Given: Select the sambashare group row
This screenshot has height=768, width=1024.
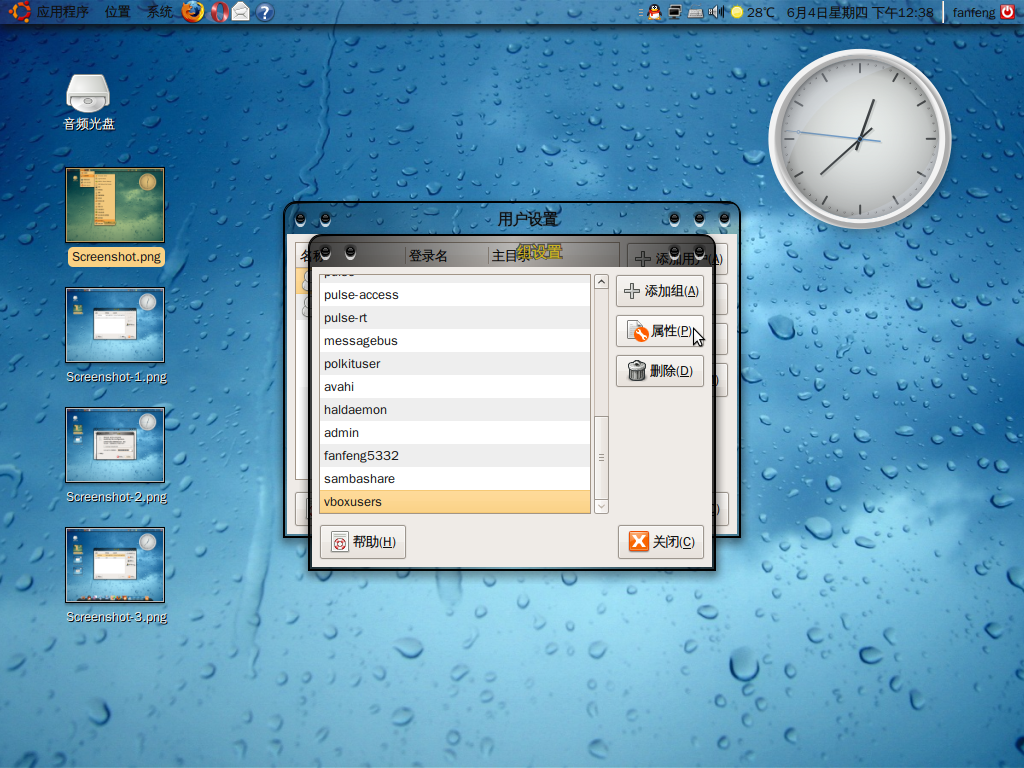Looking at the screenshot, I should 455,479.
